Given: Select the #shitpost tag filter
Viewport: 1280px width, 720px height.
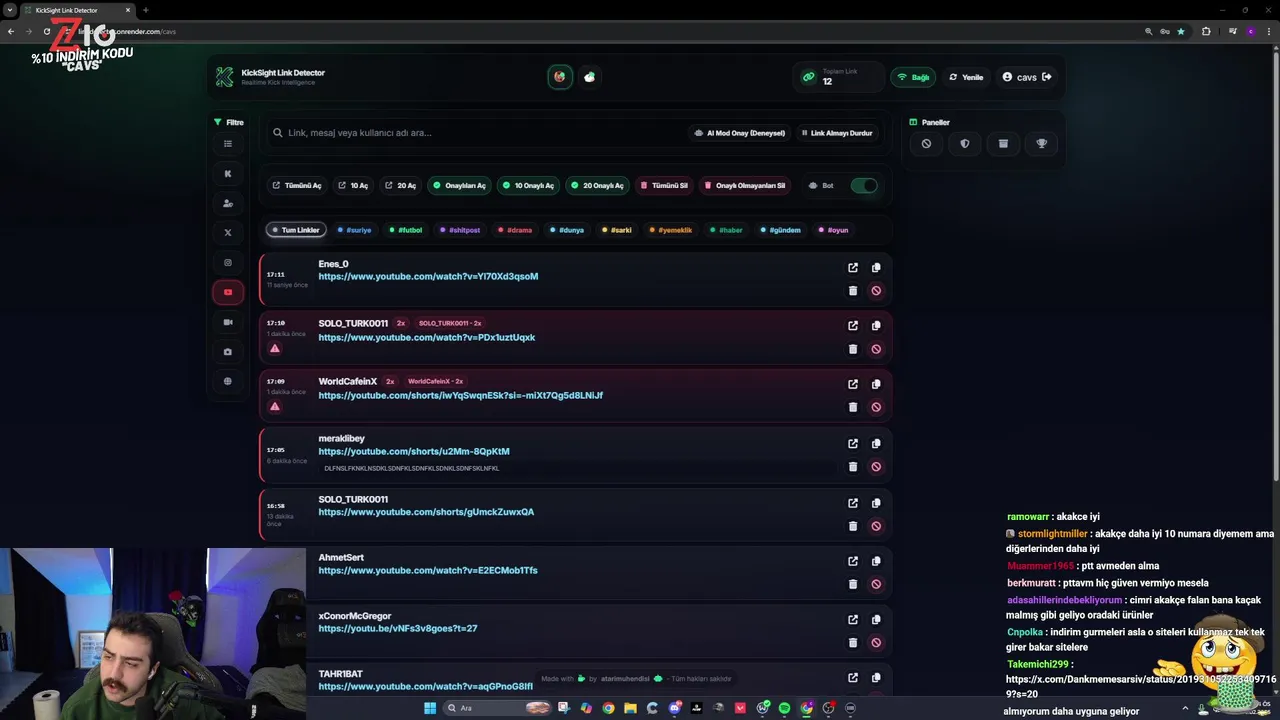Looking at the screenshot, I should [460, 230].
